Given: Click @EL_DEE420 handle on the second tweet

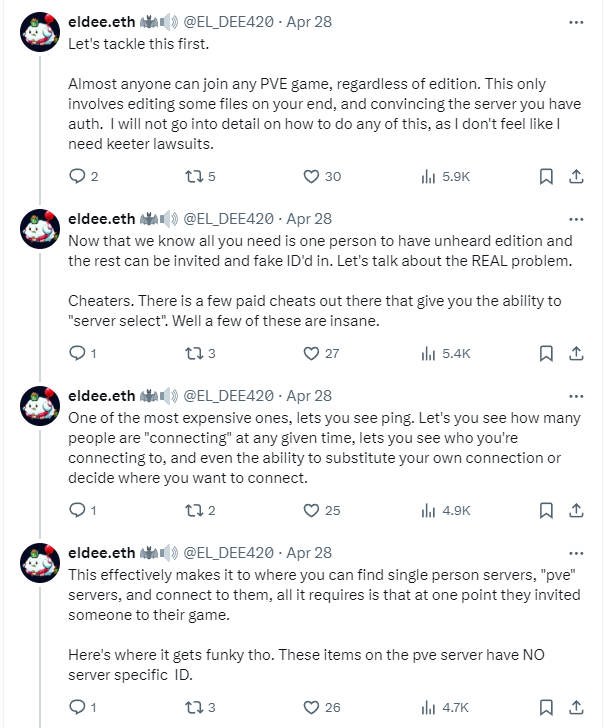Looking at the screenshot, I should 228,218.
